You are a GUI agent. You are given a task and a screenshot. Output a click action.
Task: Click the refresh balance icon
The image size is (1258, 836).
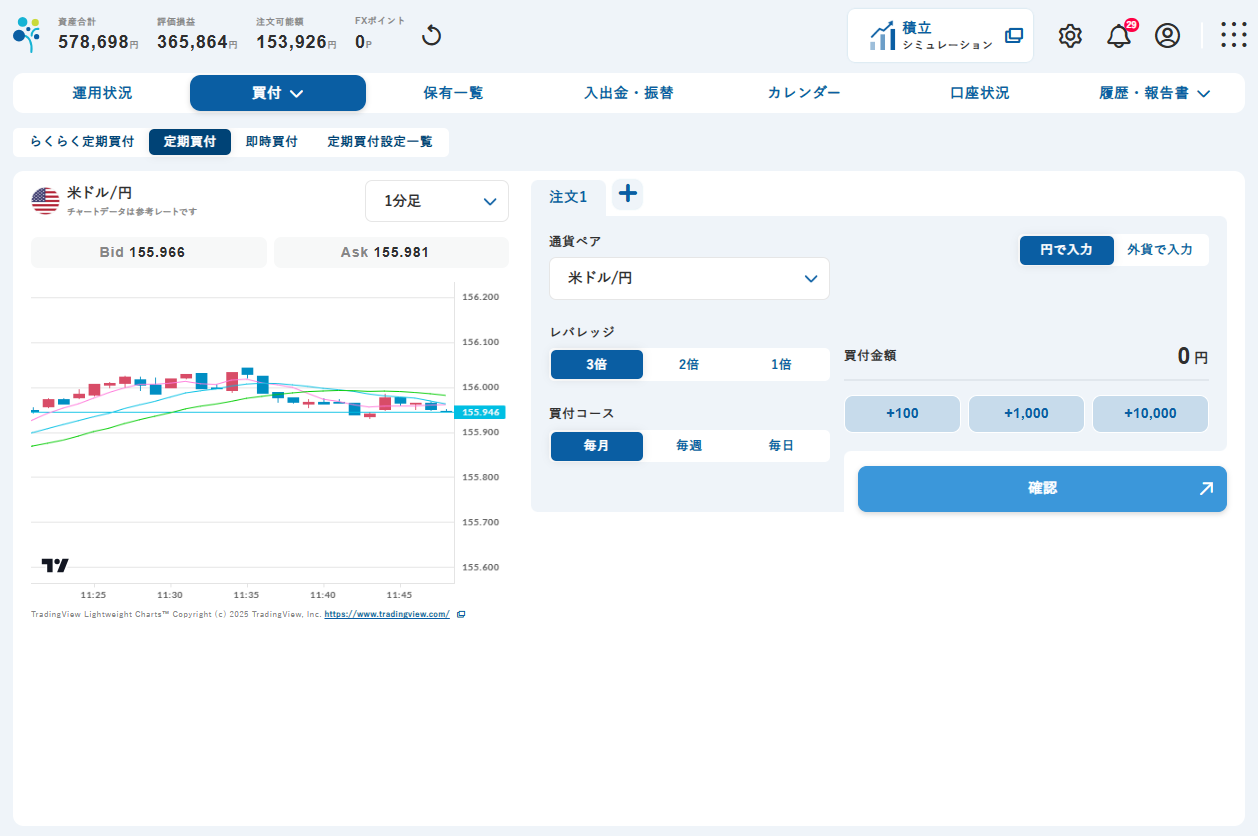coord(431,36)
